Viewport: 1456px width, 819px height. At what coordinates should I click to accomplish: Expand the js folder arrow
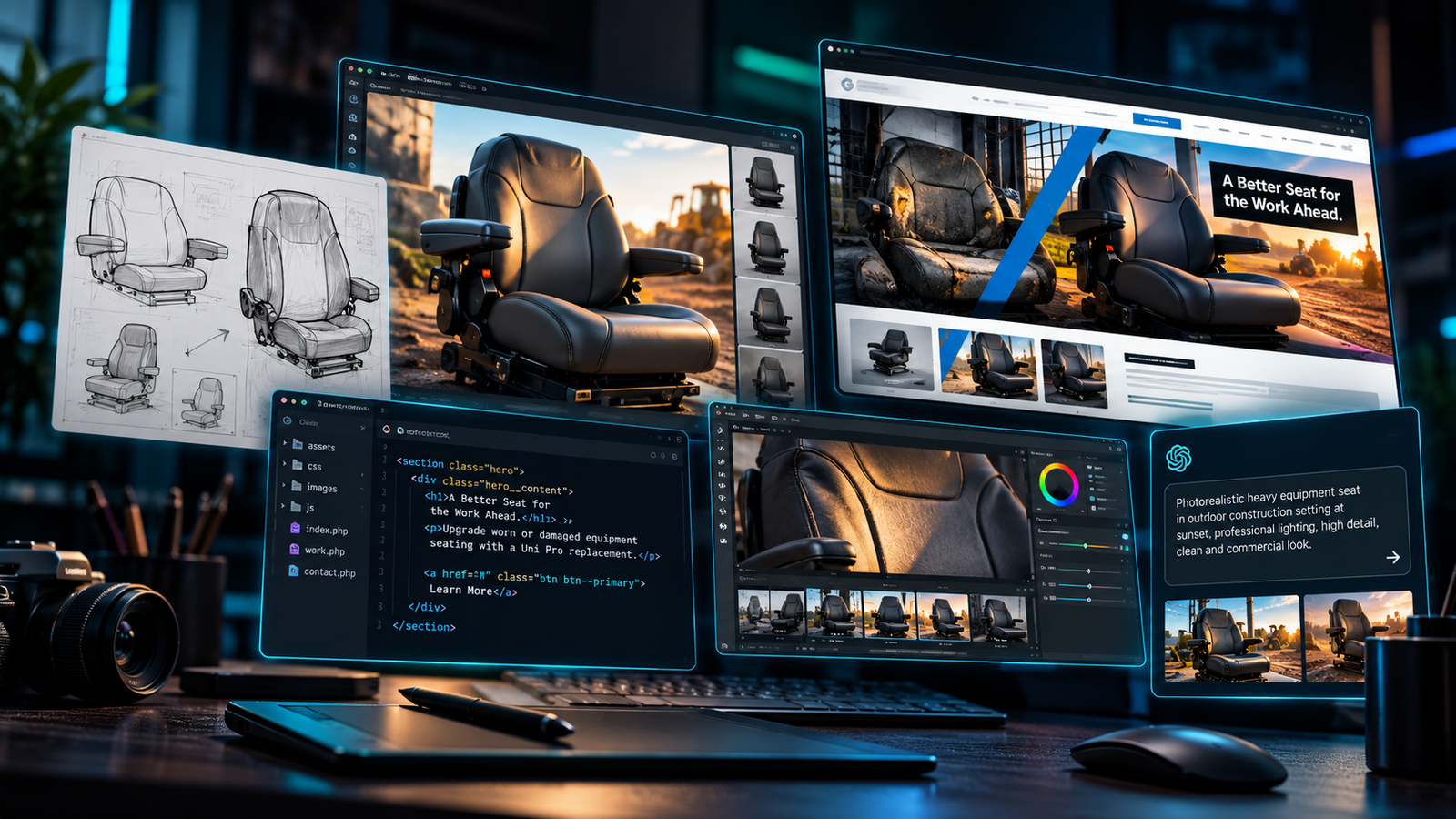tap(283, 505)
